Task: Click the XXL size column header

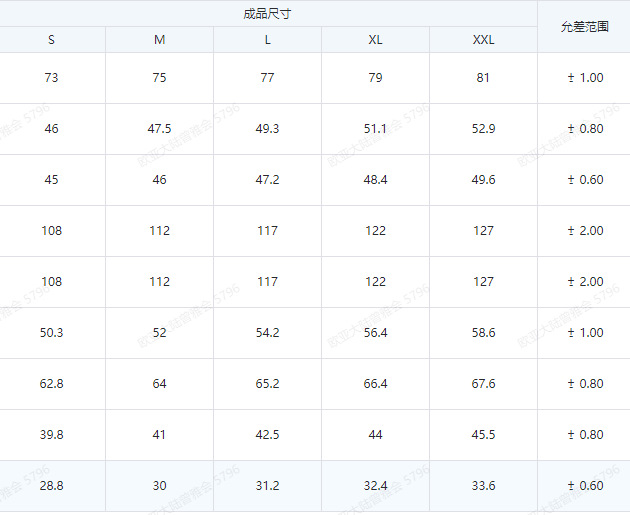Action: tap(483, 40)
